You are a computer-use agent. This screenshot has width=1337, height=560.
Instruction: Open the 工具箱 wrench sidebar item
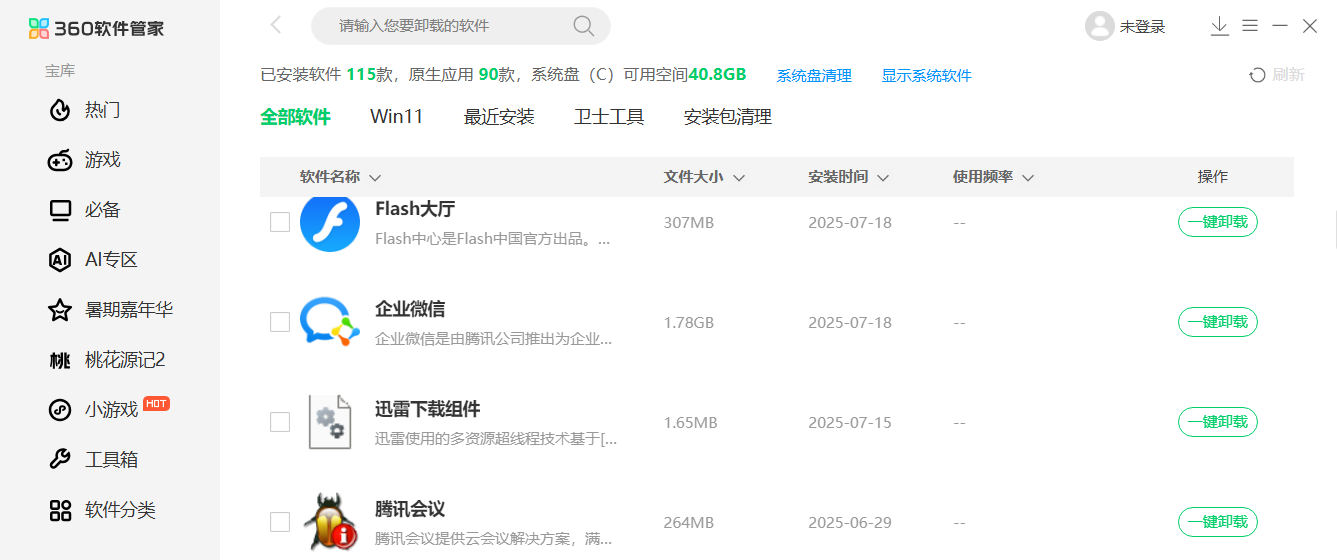coord(61,460)
